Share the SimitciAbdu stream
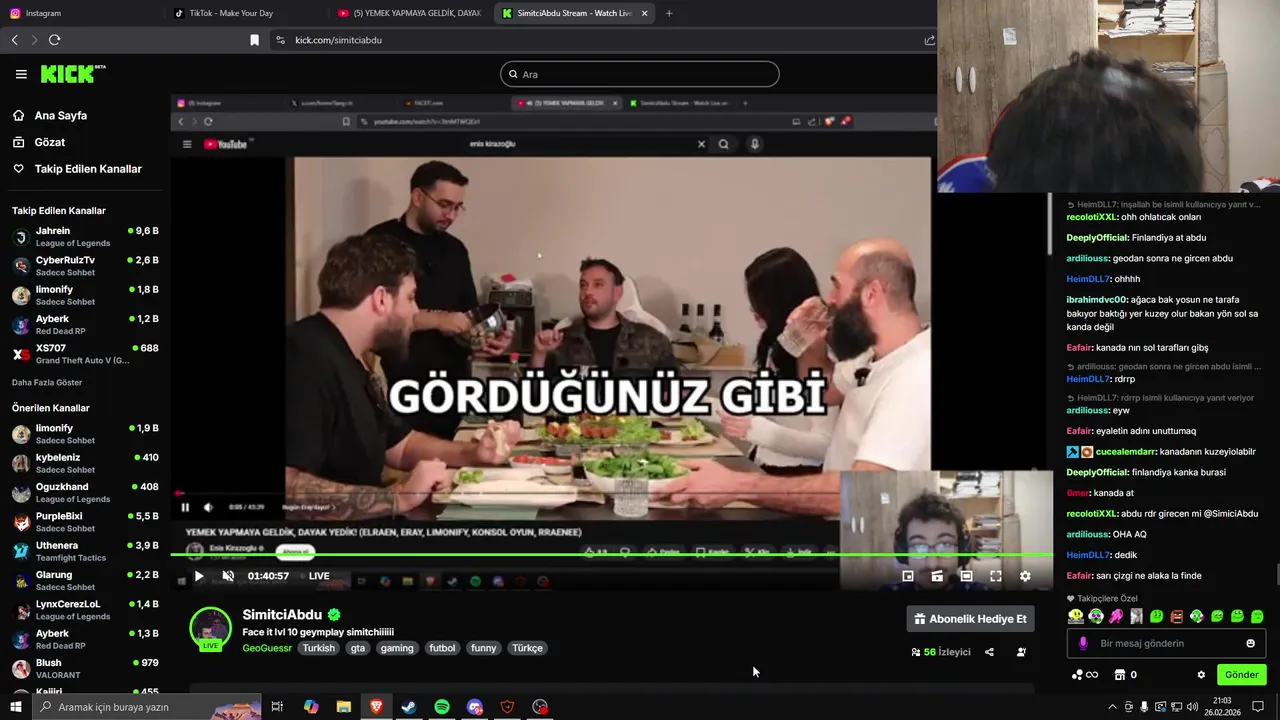This screenshot has width=1280, height=720. [x=989, y=652]
